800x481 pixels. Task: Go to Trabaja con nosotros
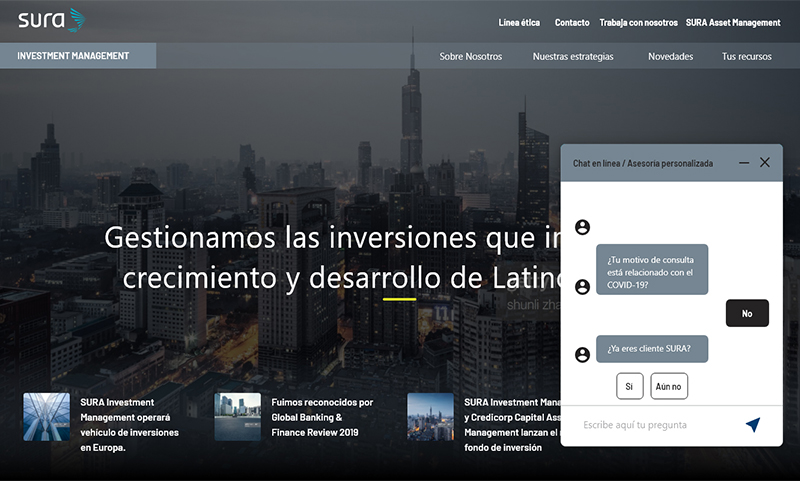(638, 22)
